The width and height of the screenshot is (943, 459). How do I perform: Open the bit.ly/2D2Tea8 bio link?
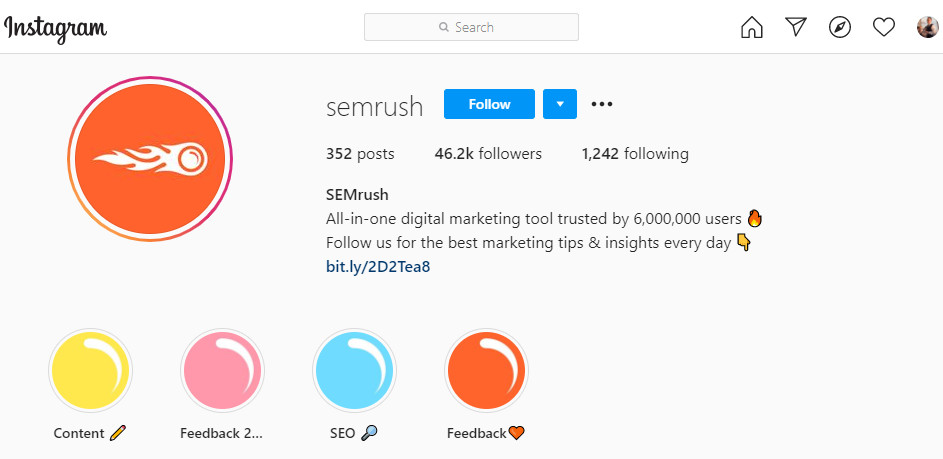[378, 266]
